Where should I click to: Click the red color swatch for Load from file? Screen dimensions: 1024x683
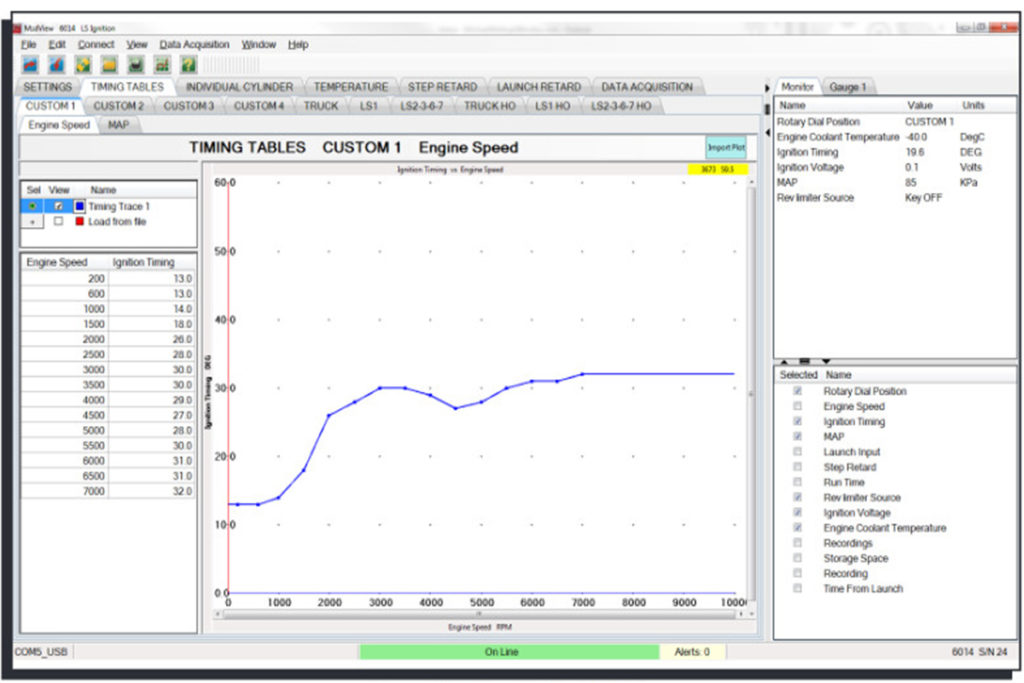pyautogui.click(x=80, y=221)
